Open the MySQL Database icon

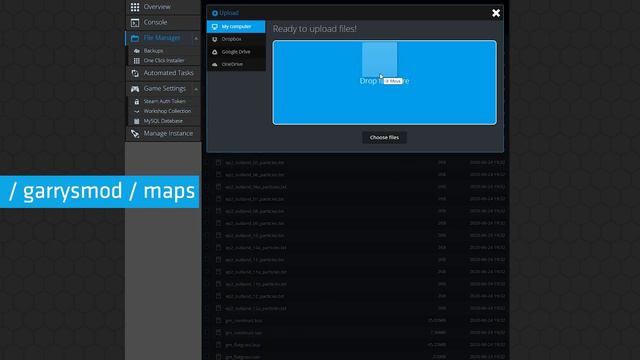[137, 121]
